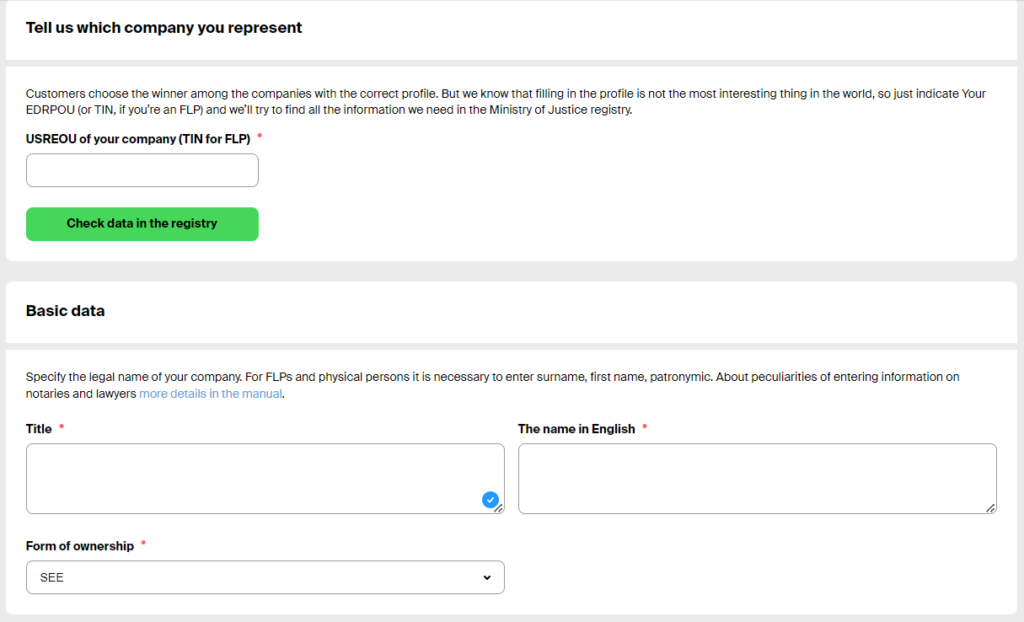This screenshot has width=1024, height=622.
Task: Click the blue checkmark icon in Title field
Action: pyautogui.click(x=490, y=499)
